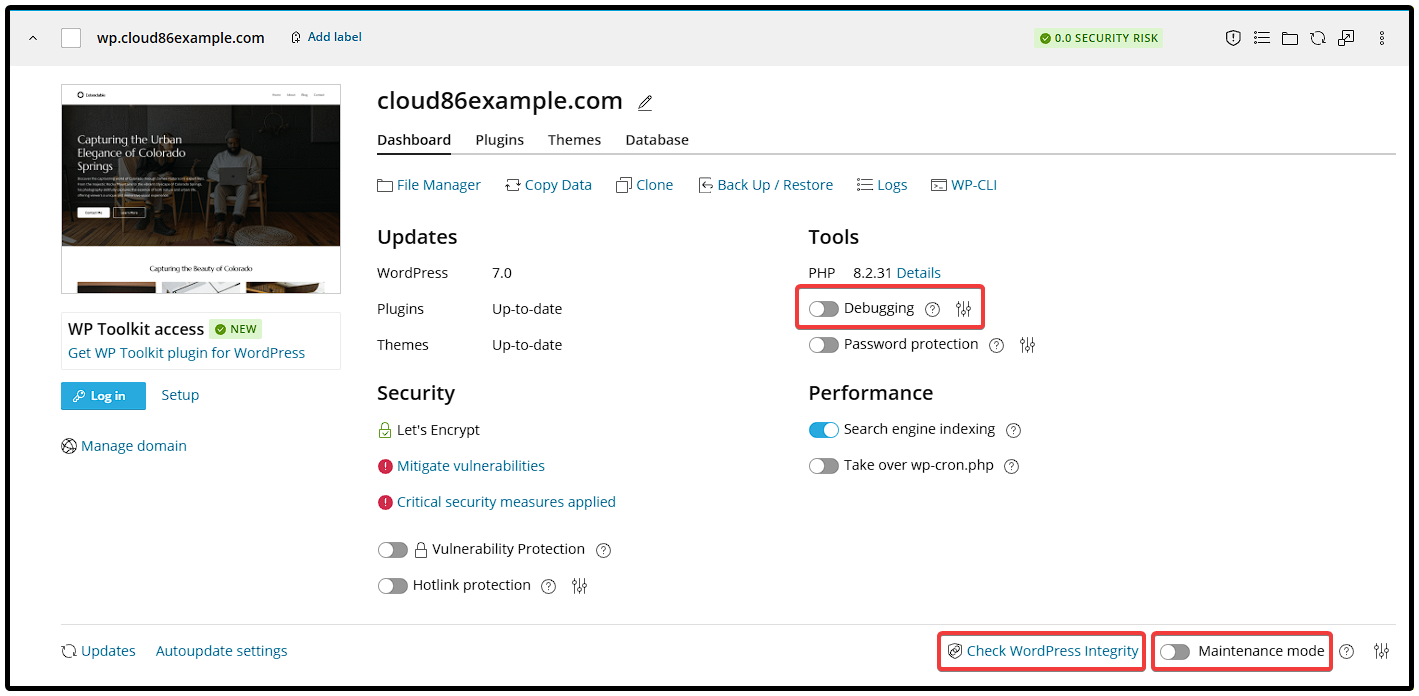Click the Log in button
Screen dimensions: 1419x696
pyautogui.click(x=103, y=396)
